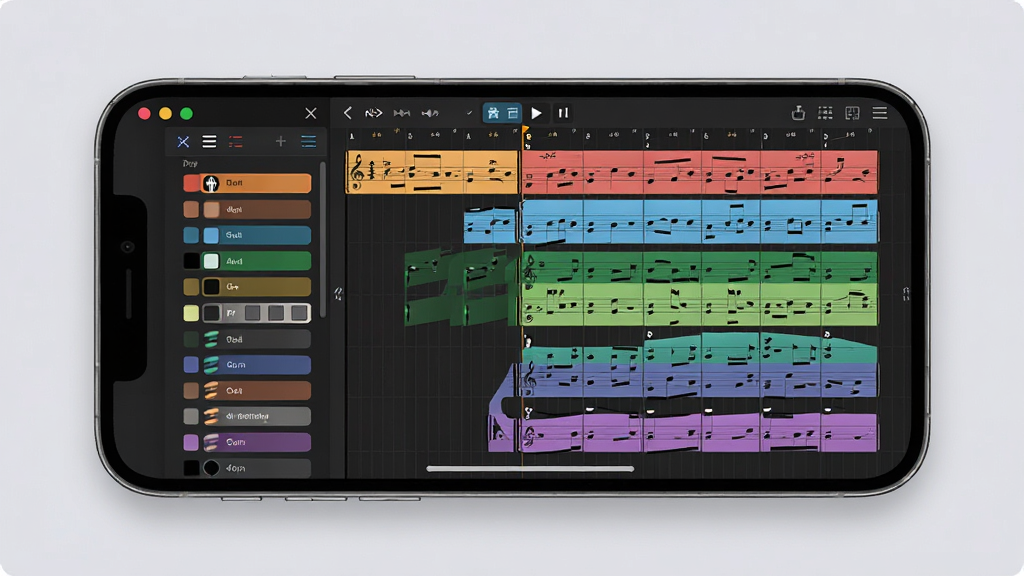The image size is (1024, 576).
Task: Start playback with the Play button
Action: click(536, 113)
